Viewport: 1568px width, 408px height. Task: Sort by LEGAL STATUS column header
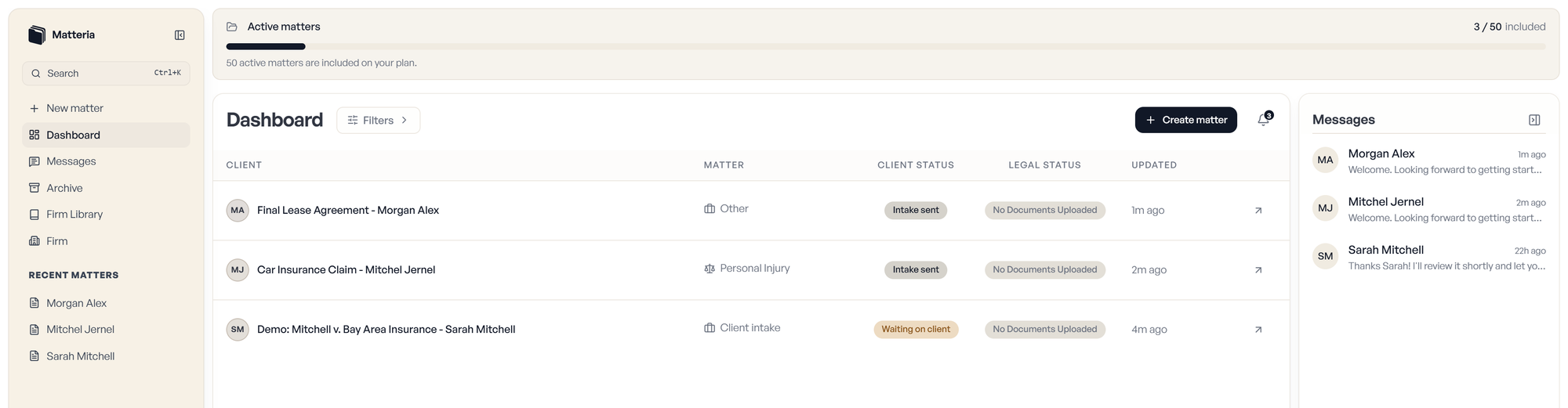[x=1044, y=165]
